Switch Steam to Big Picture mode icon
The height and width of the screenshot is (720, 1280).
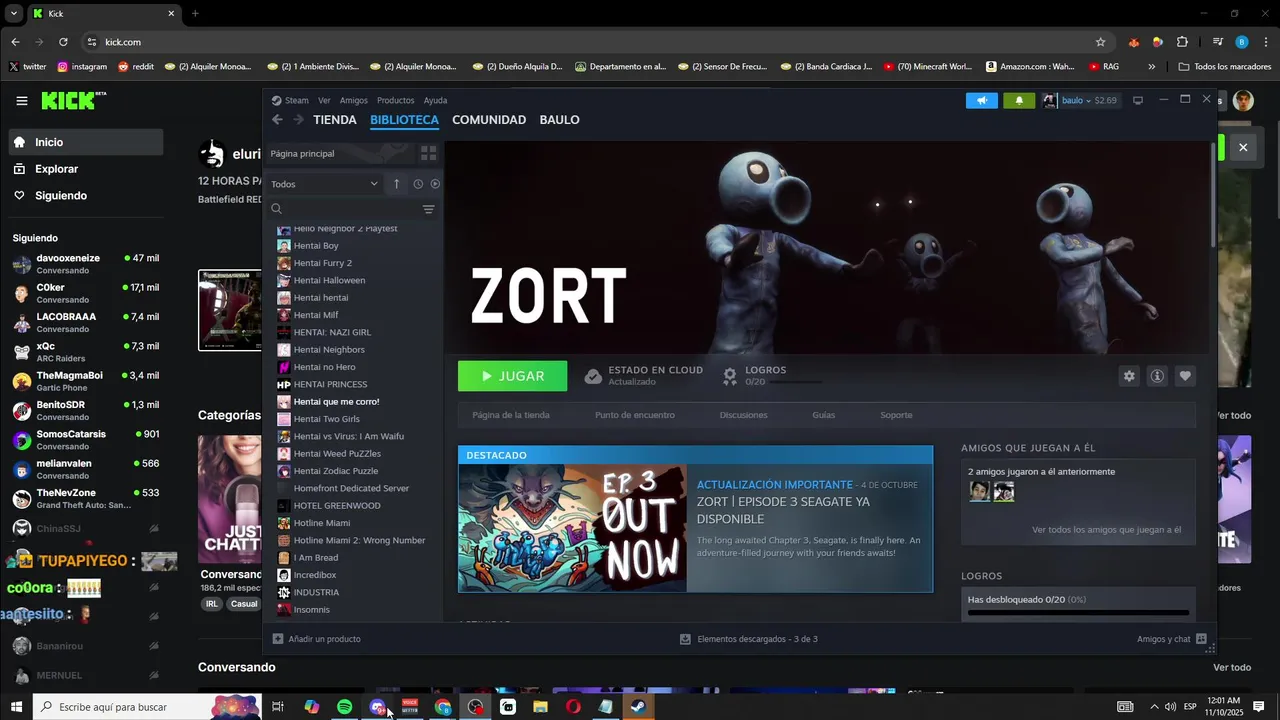coord(1137,100)
